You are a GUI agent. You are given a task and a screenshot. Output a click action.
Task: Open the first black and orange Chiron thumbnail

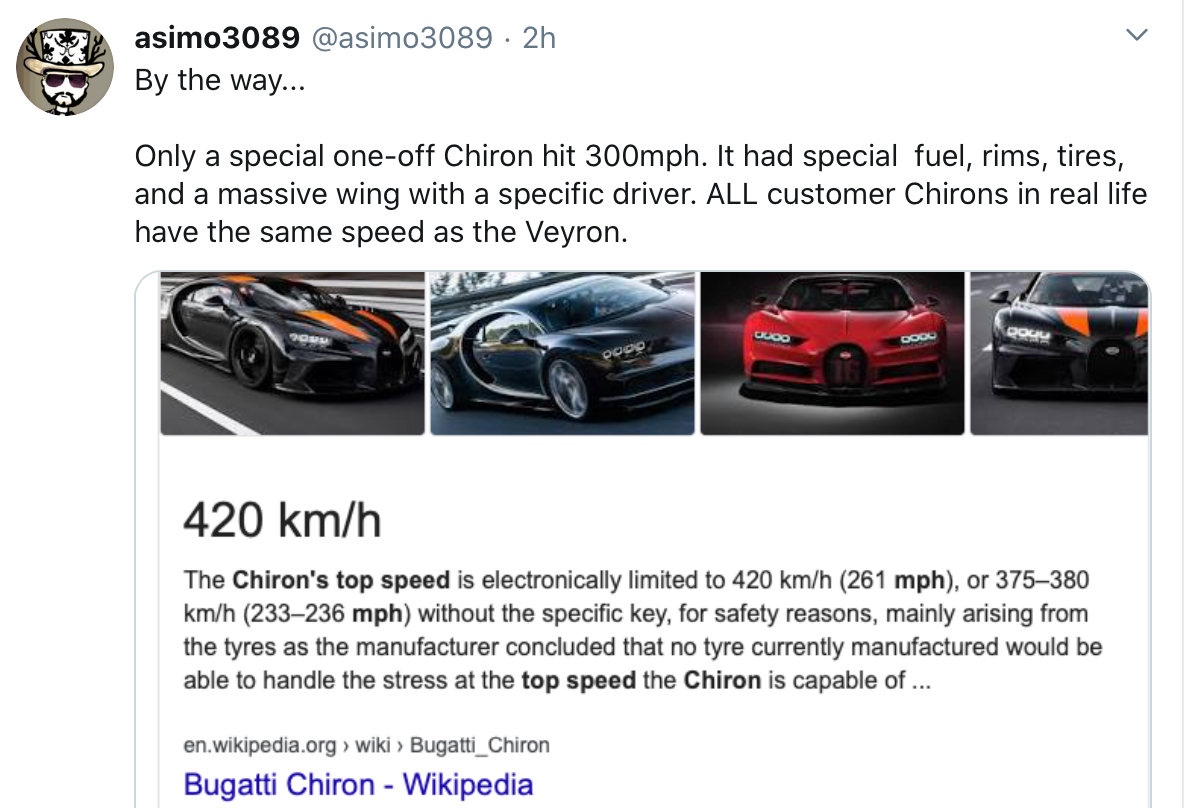click(x=292, y=353)
